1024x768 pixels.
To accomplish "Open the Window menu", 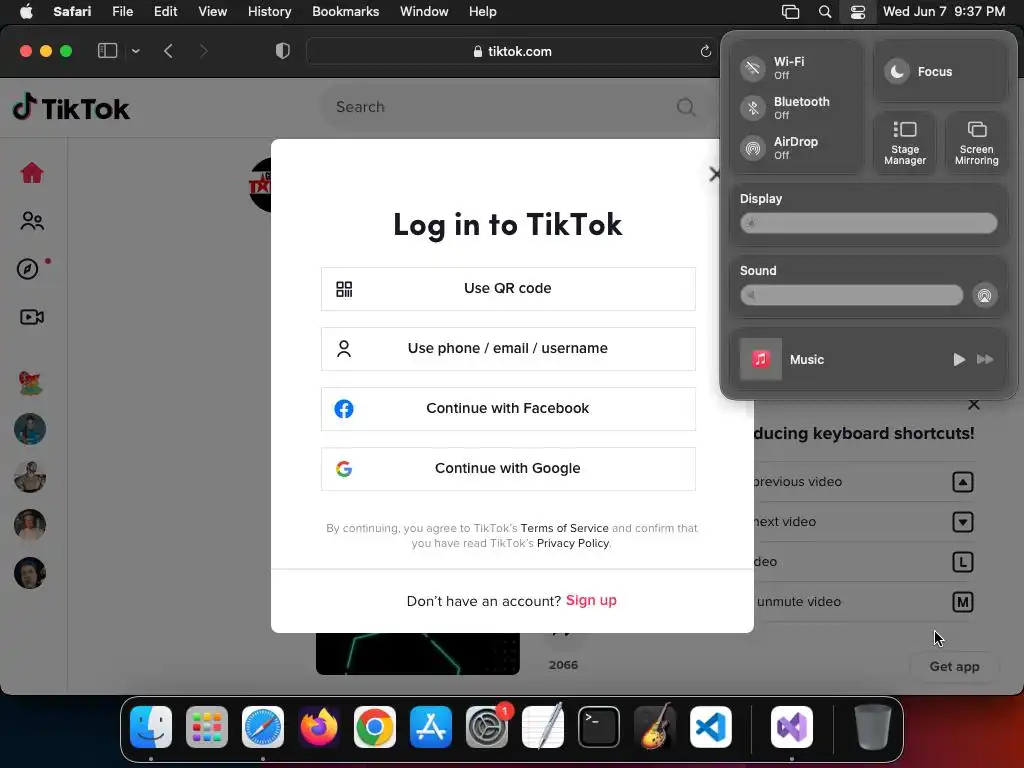I will tap(424, 12).
